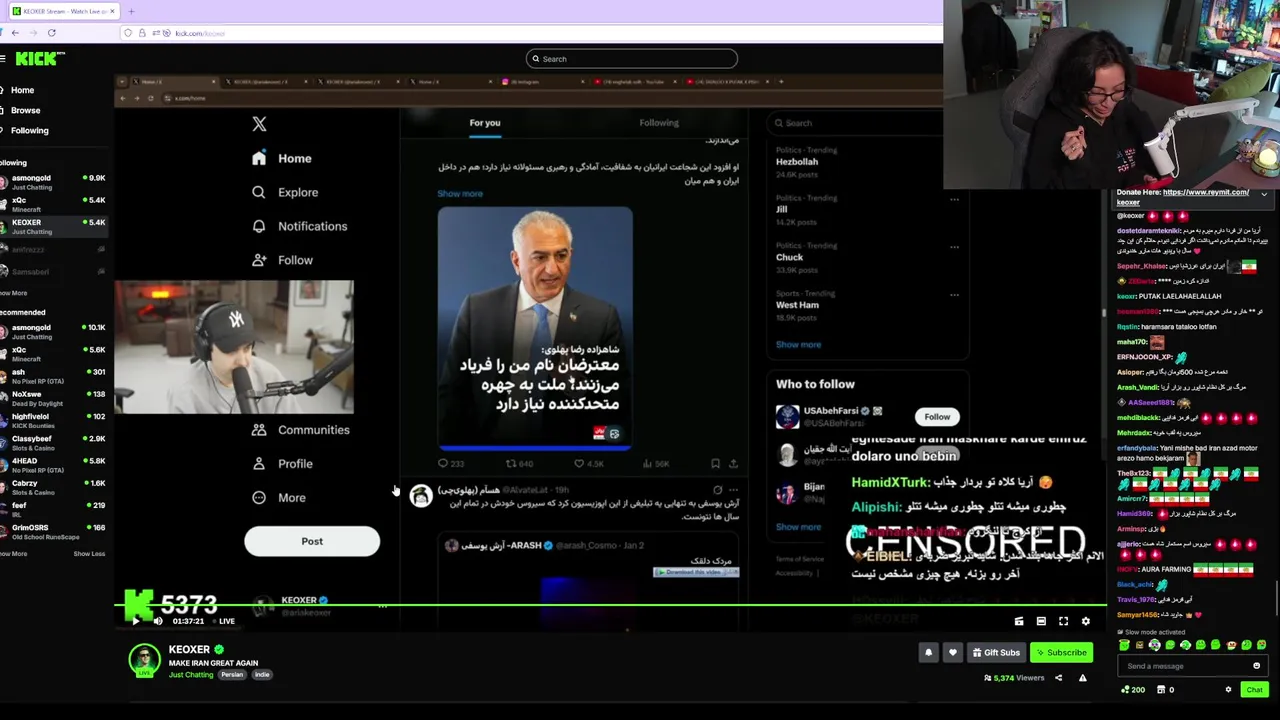Open Hezbollah trending topic

point(797,162)
